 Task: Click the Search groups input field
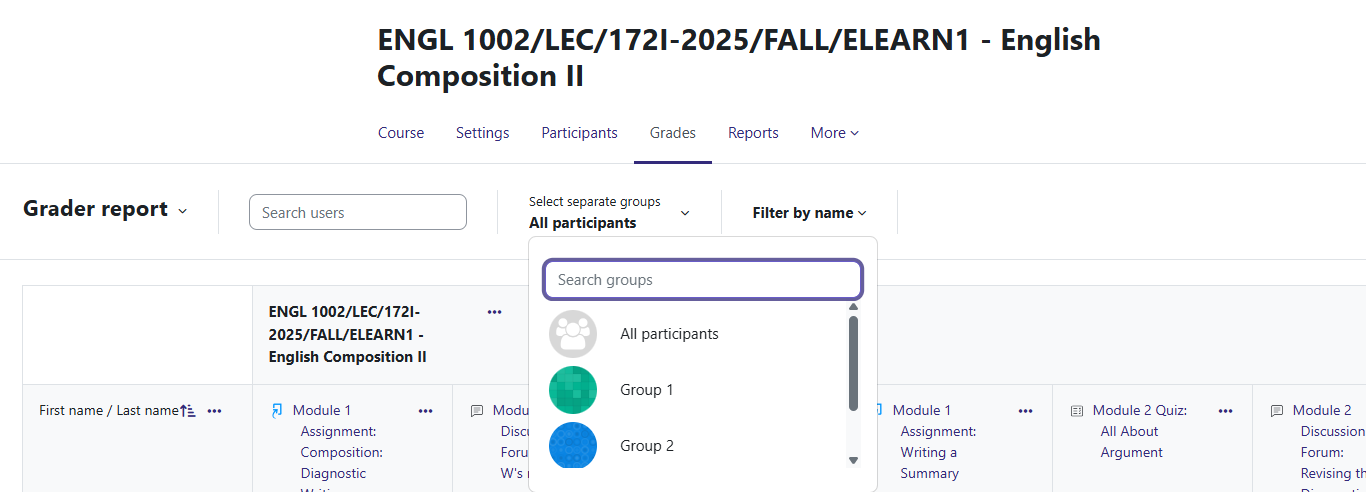[703, 280]
